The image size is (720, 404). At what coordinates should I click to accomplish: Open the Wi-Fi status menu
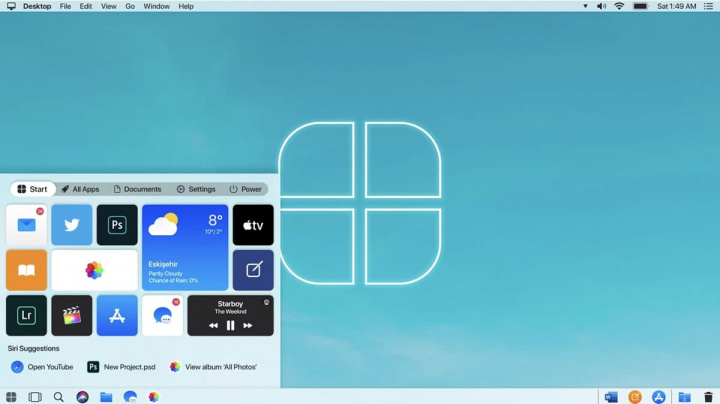click(x=619, y=6)
